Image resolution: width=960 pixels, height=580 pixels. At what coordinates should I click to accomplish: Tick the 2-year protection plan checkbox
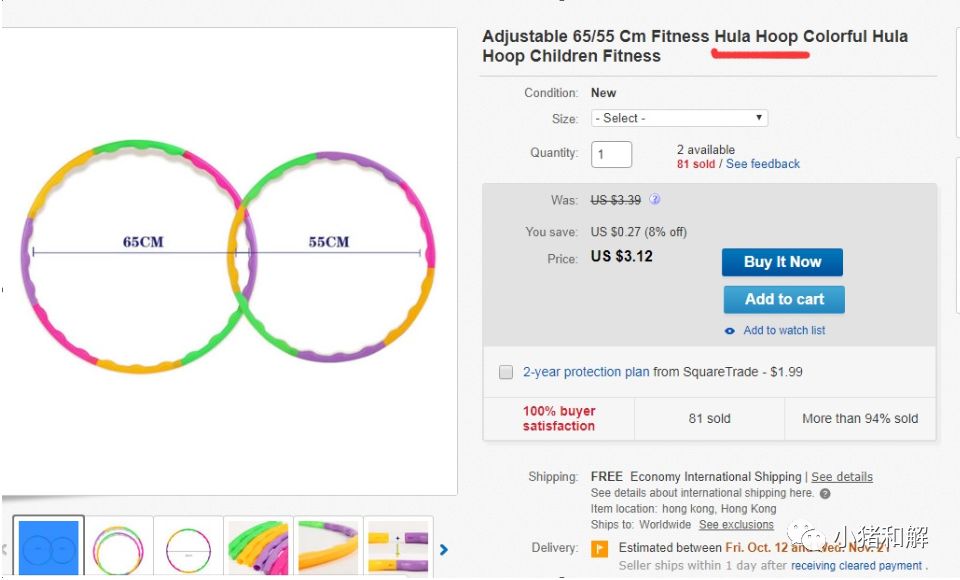pos(506,372)
